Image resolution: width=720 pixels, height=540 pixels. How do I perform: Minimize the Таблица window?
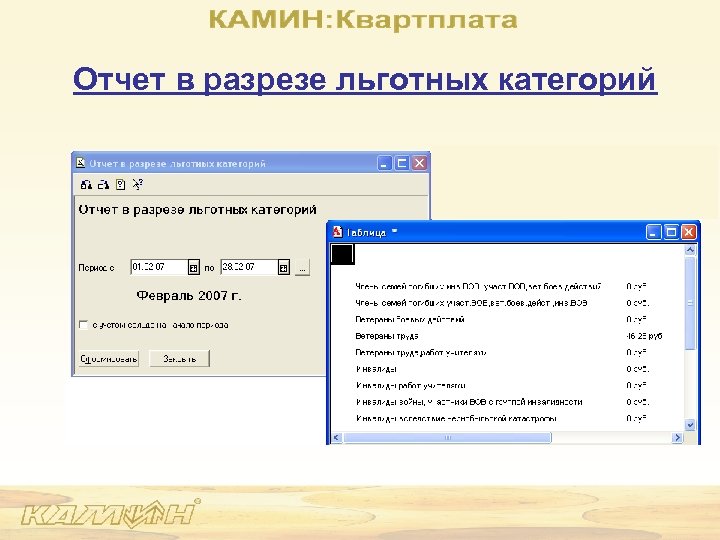(653, 232)
